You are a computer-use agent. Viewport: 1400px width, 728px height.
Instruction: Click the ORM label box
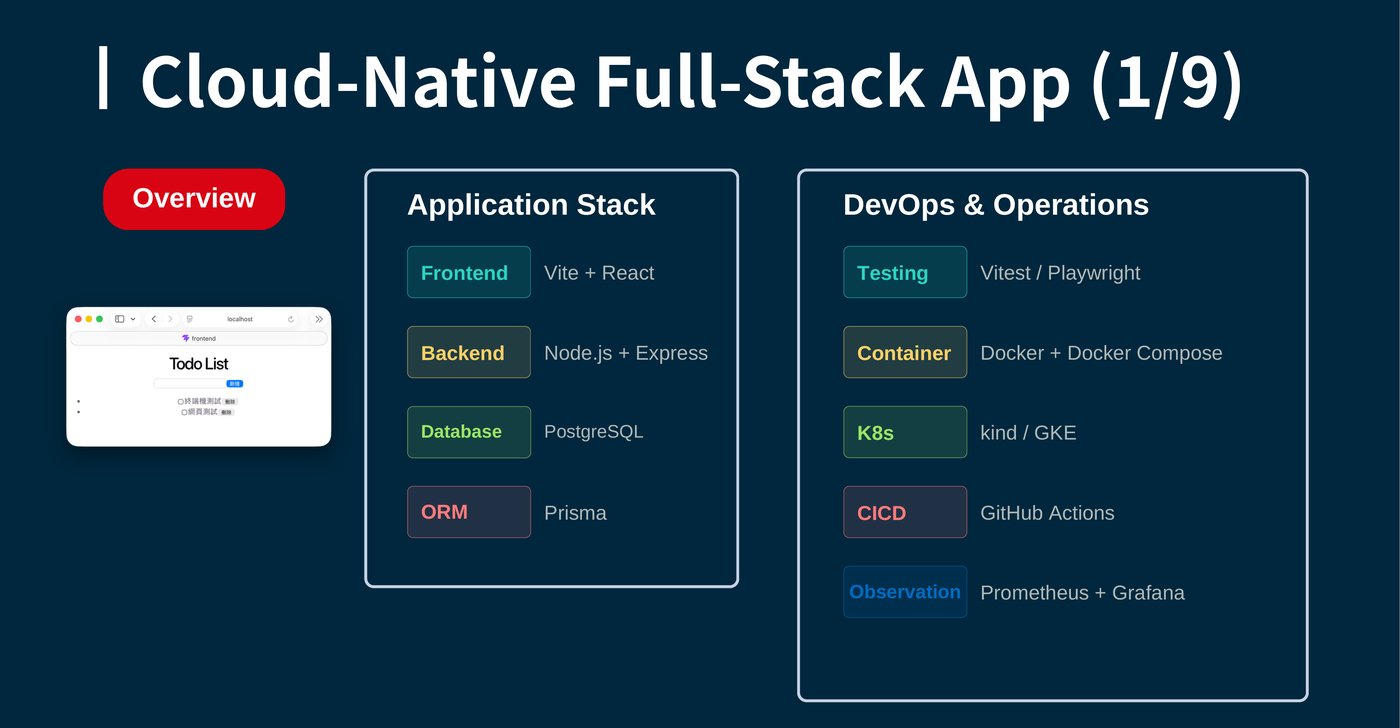point(469,512)
